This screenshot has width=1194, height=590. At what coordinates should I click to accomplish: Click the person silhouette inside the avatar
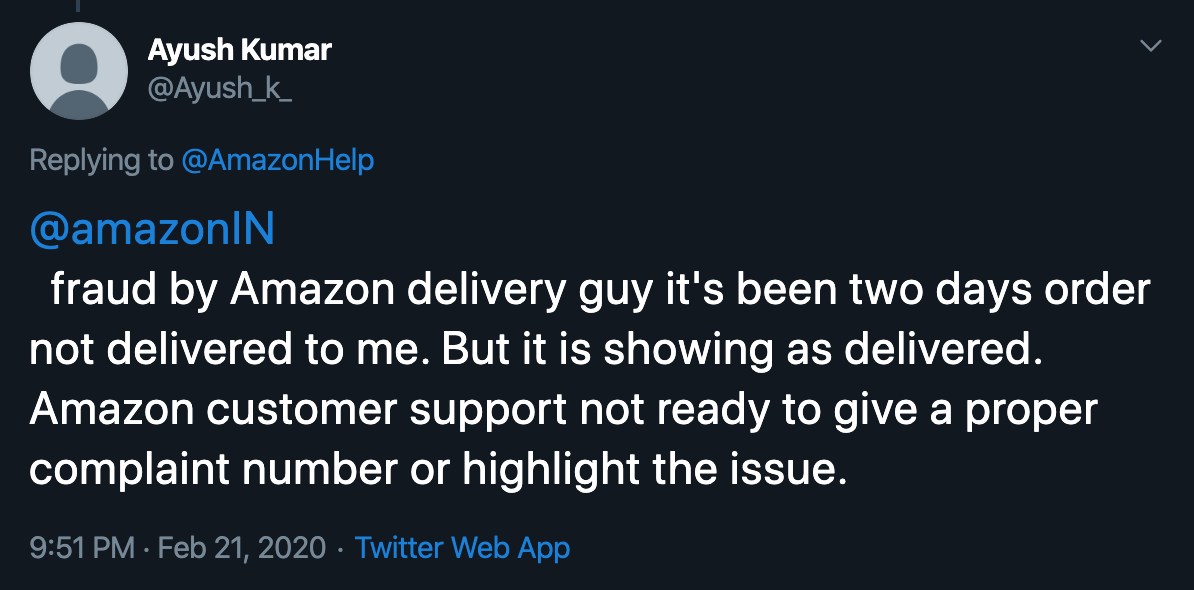pos(79,71)
